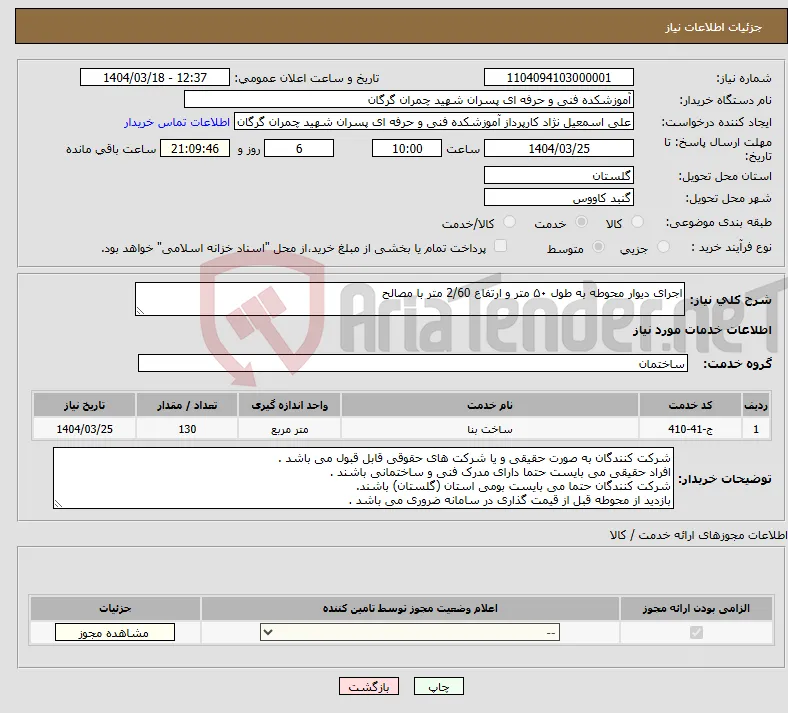Screen dimensions: 788x713
Task: Click the کد خدمت column header
Action: tap(691, 405)
